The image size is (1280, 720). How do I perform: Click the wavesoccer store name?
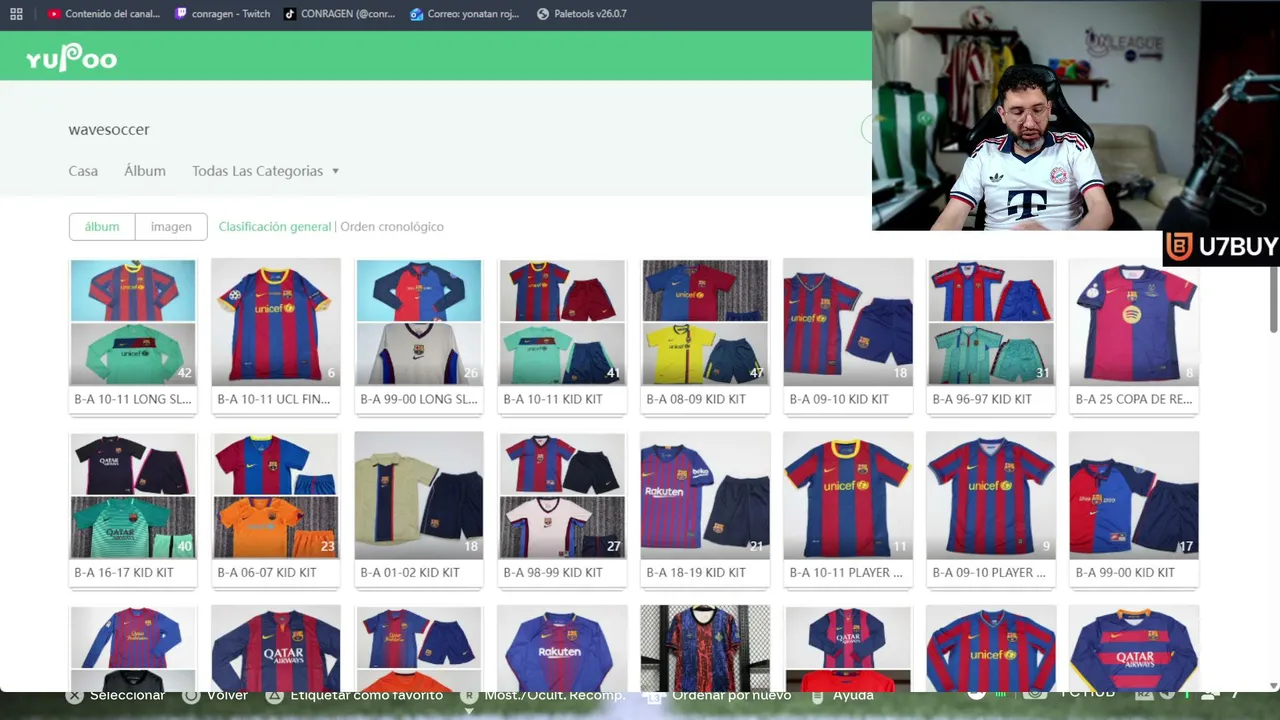coord(109,129)
